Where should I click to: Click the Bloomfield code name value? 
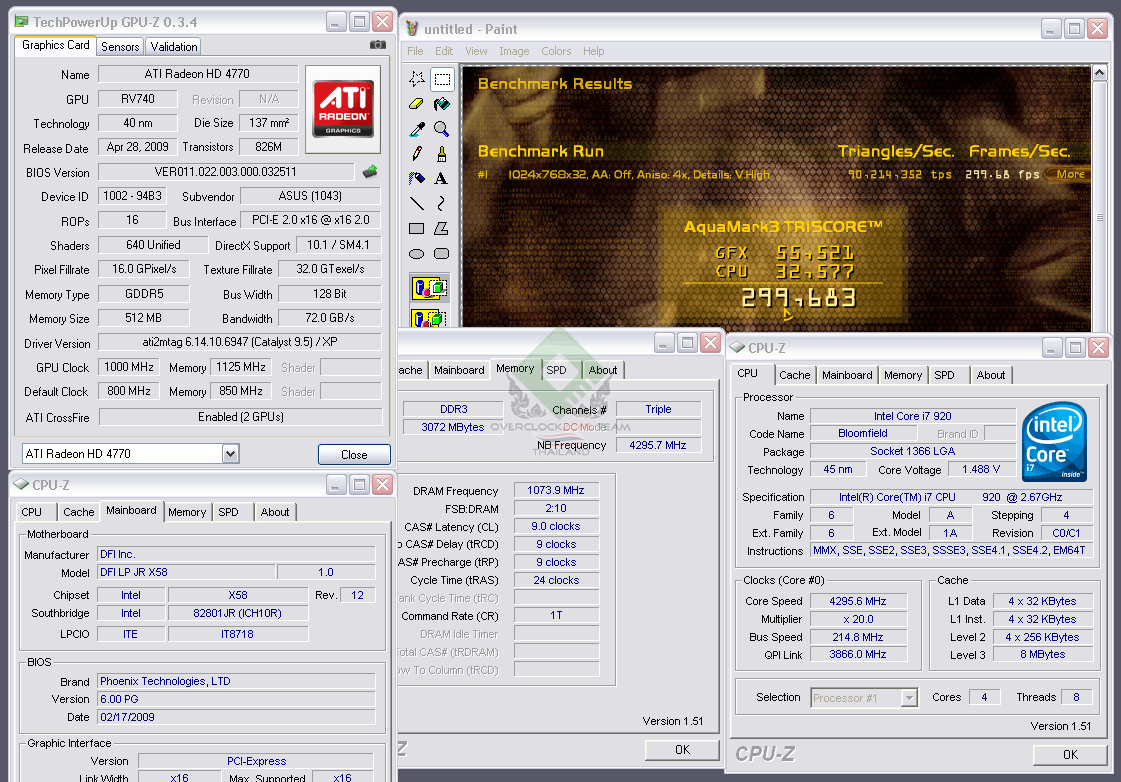pyautogui.click(x=863, y=433)
